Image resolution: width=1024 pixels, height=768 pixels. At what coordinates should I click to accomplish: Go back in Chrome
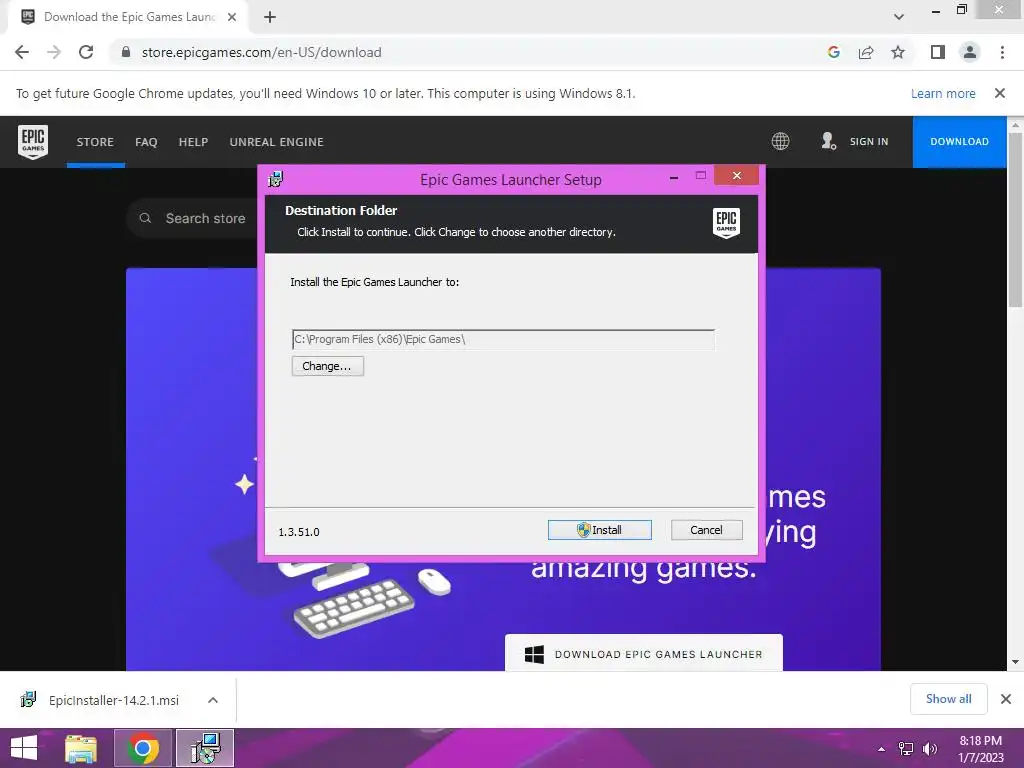tap(22, 52)
